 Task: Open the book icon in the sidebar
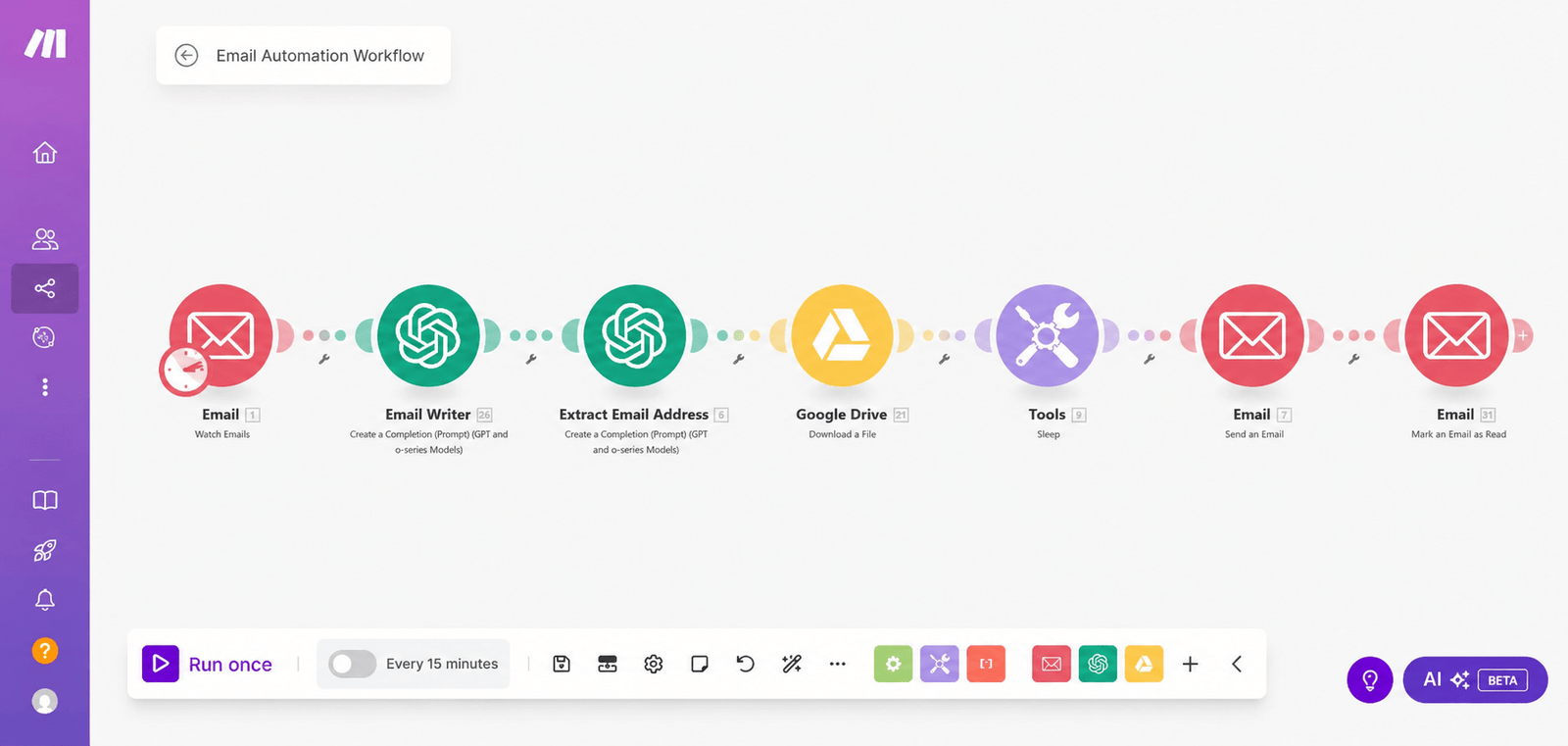tap(45, 500)
